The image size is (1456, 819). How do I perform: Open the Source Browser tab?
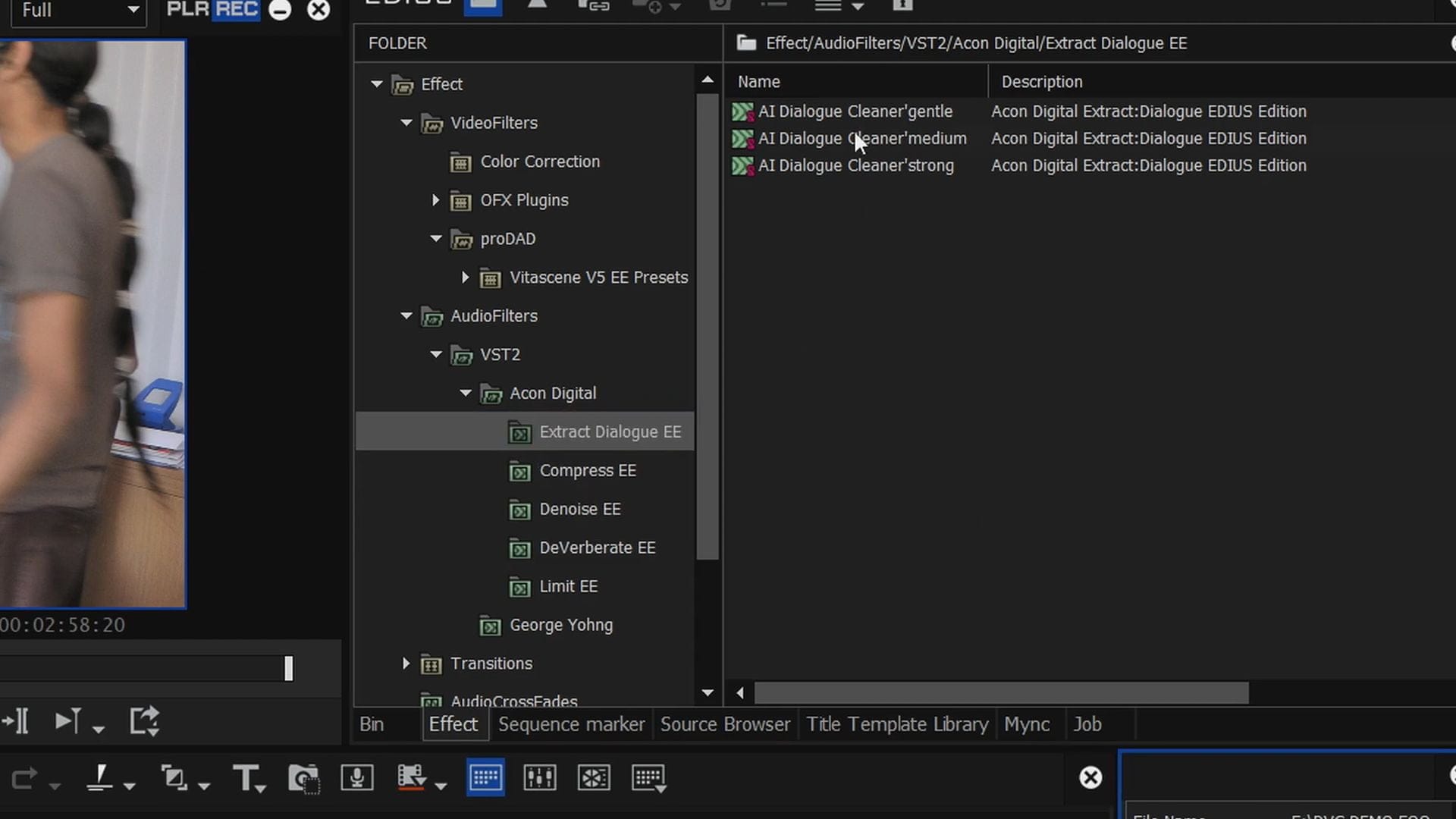point(725,724)
